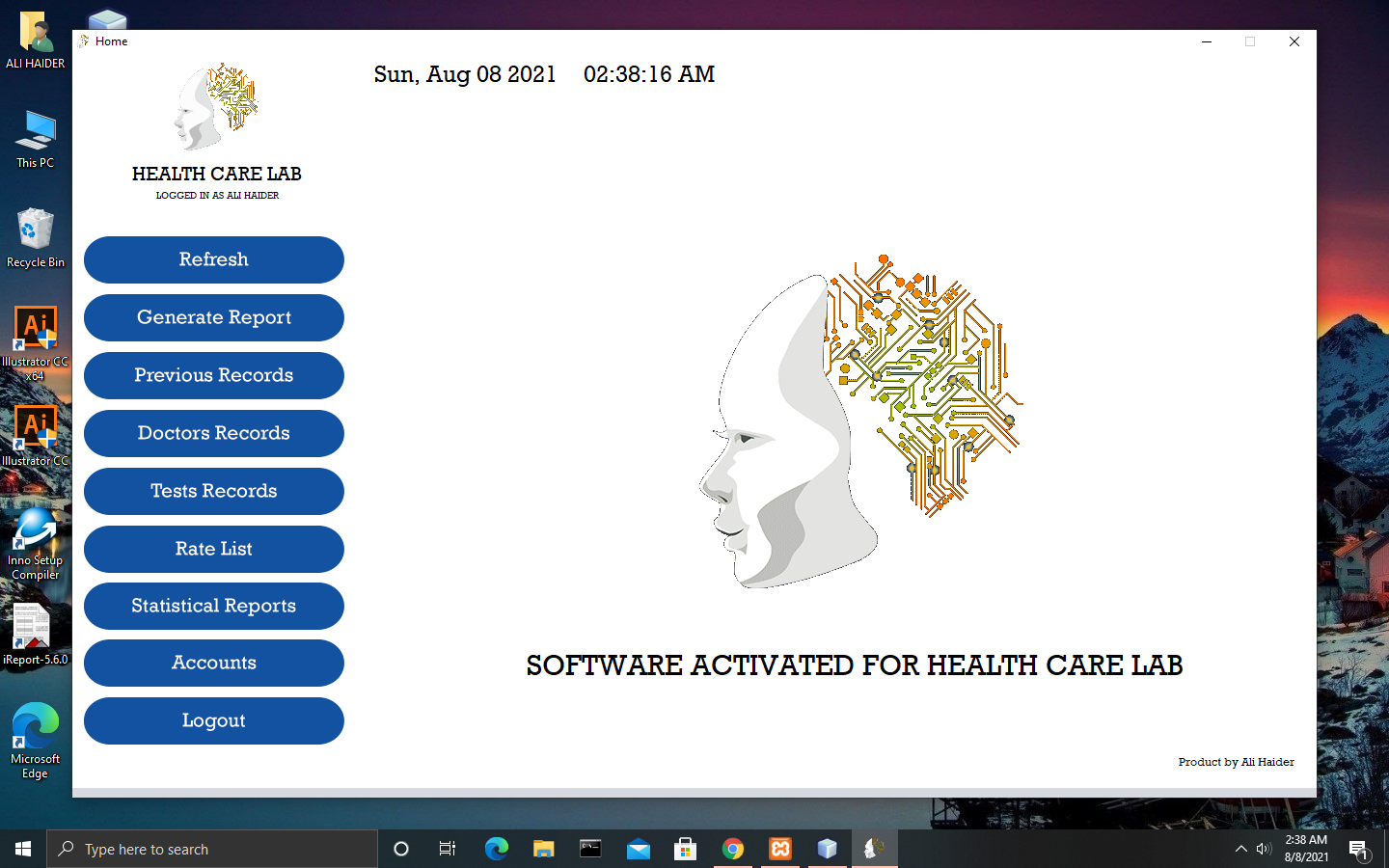Screen dimensions: 1389x868
Task: View Doctors Records
Action: point(213,433)
